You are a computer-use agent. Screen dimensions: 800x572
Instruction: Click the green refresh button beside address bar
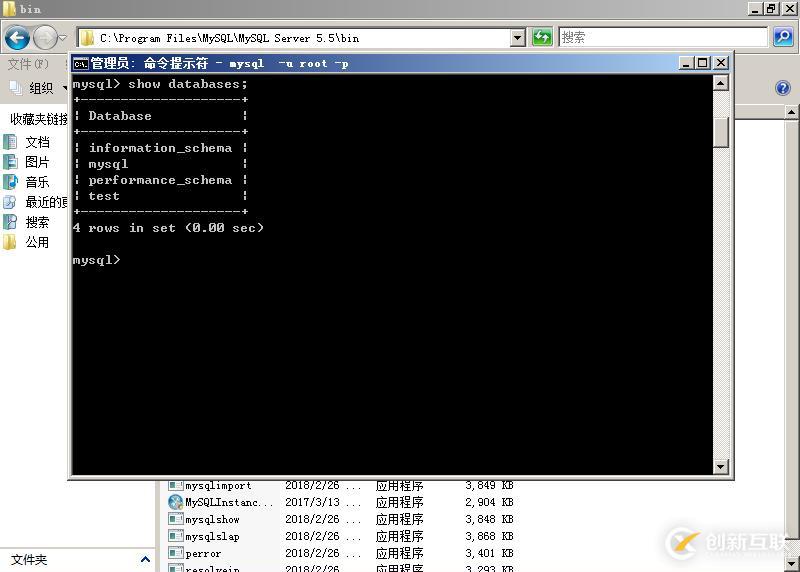[542, 38]
